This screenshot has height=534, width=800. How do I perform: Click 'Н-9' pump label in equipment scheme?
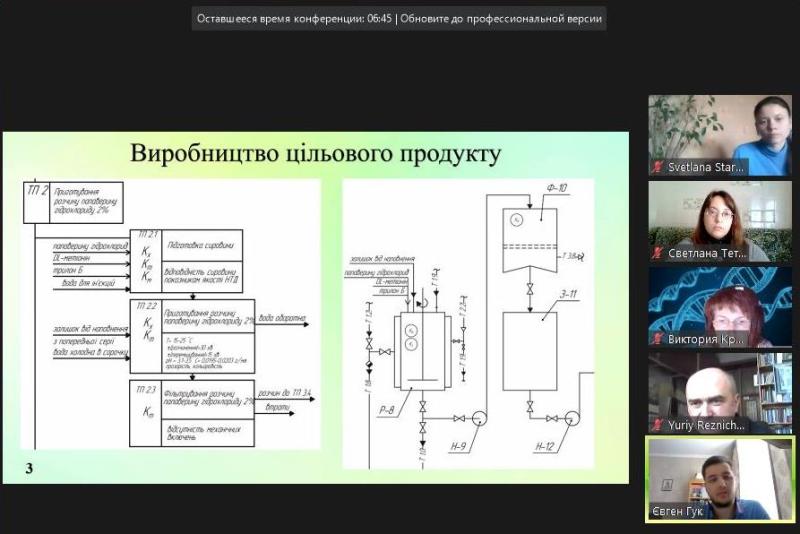[x=458, y=447]
